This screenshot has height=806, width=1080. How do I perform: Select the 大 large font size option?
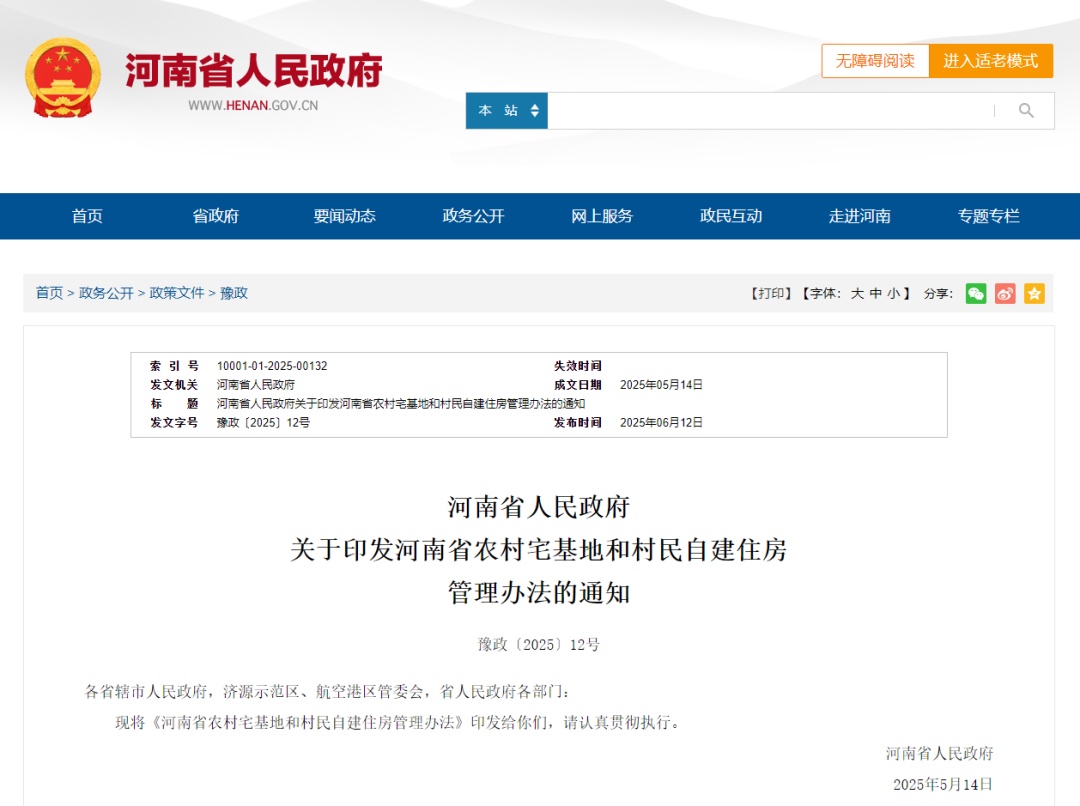click(x=856, y=293)
